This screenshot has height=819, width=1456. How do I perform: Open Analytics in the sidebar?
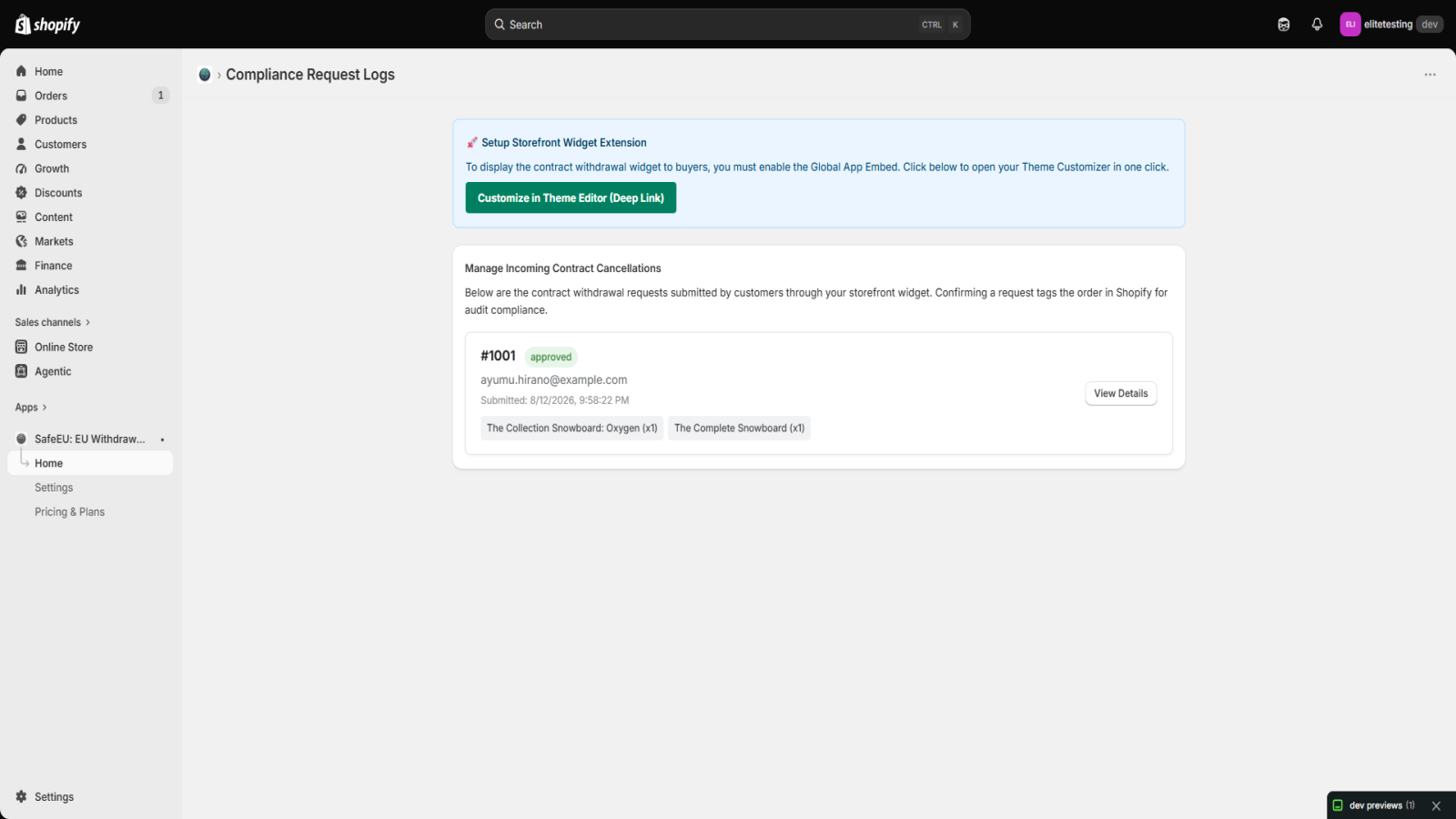coord(90,289)
